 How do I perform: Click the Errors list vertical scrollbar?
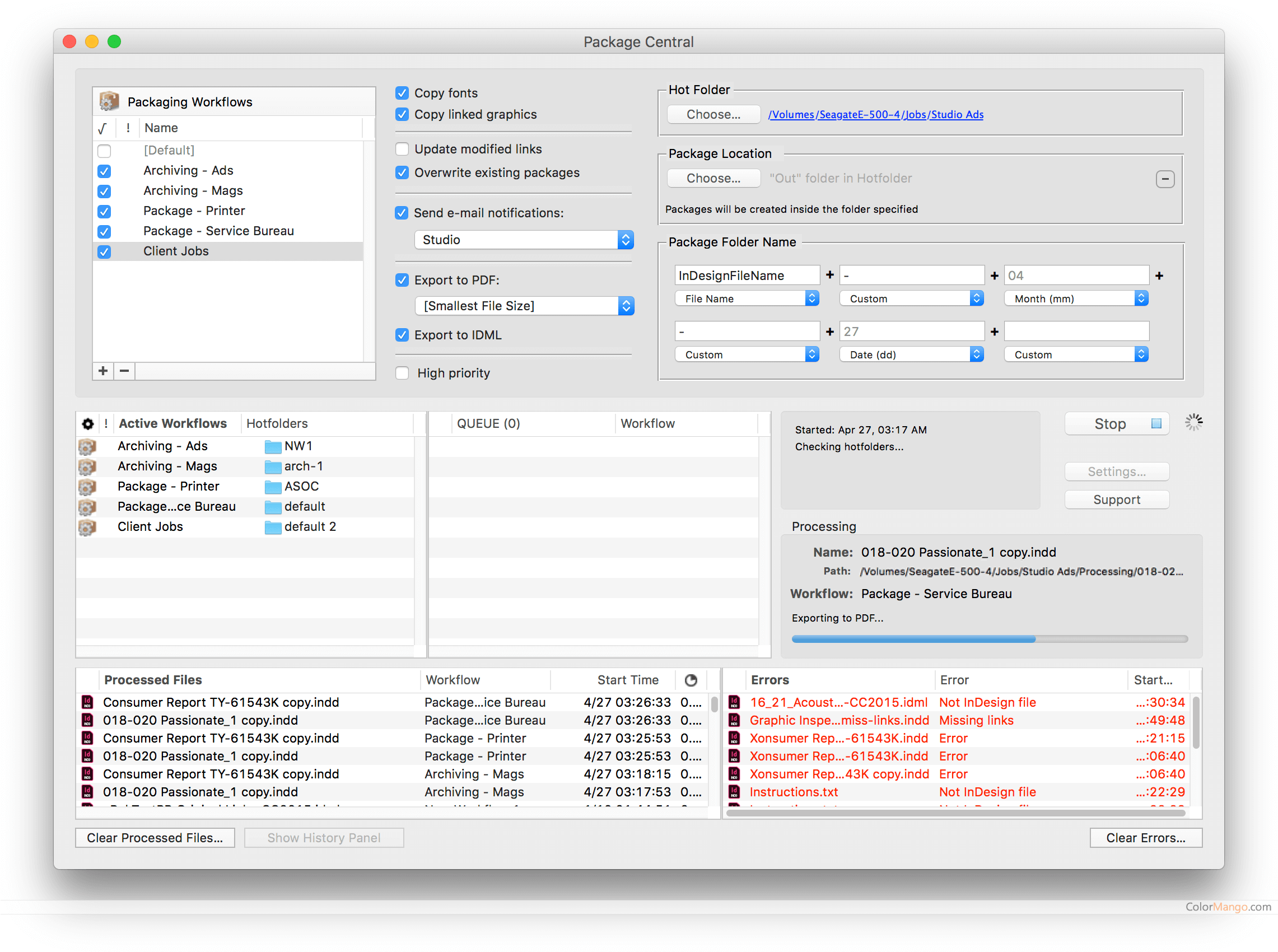tap(1196, 722)
